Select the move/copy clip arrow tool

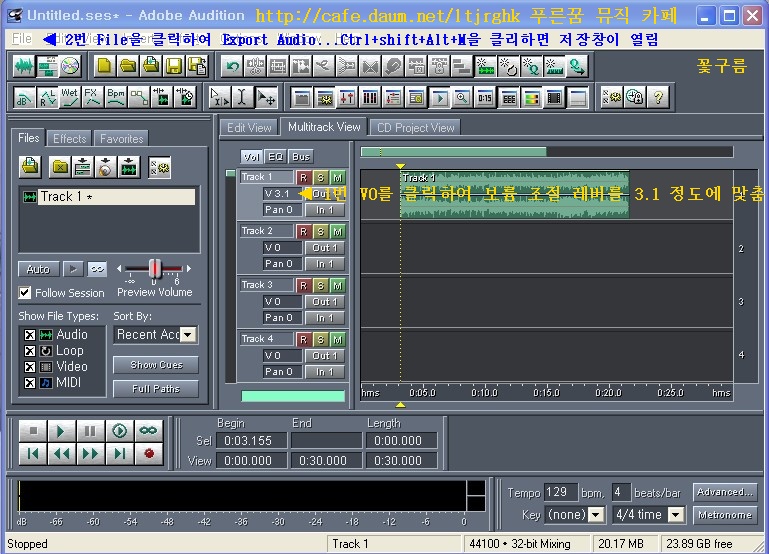tap(265, 97)
